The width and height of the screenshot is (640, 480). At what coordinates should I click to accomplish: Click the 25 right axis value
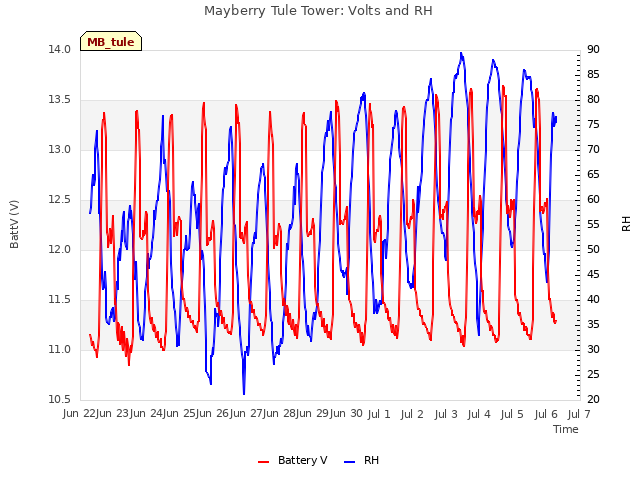tap(593, 374)
